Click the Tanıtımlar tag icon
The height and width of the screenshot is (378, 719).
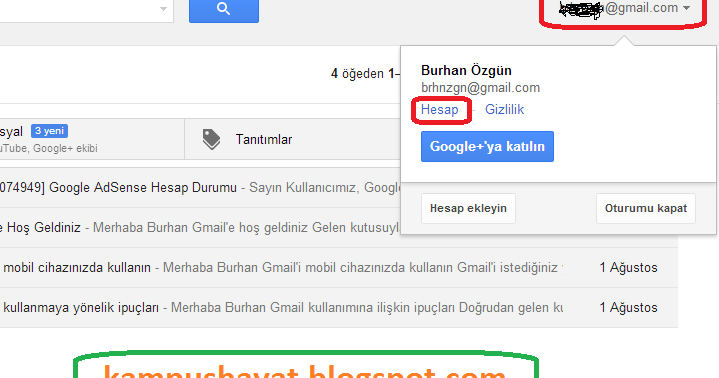(x=211, y=139)
